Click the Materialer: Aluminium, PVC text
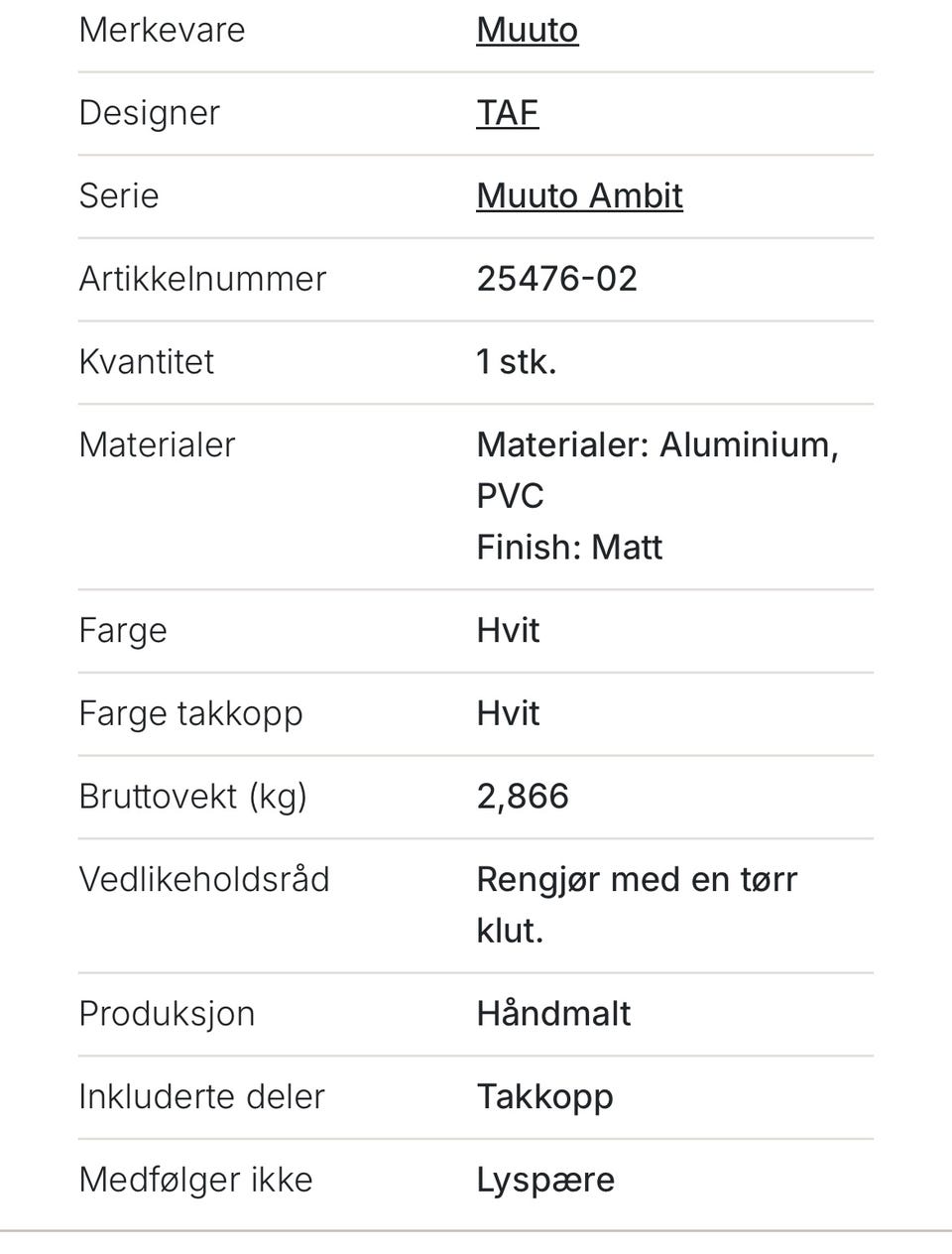 pos(657,470)
